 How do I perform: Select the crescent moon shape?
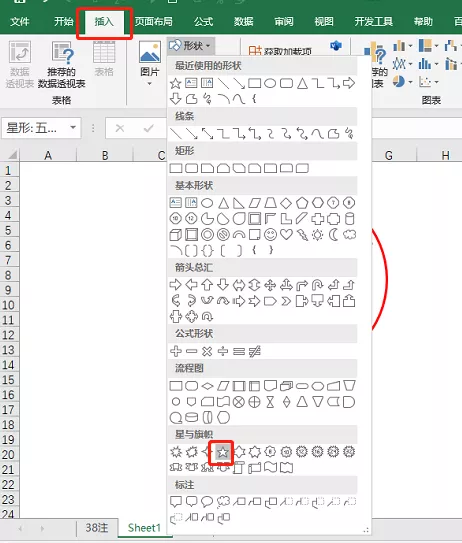pos(333,234)
